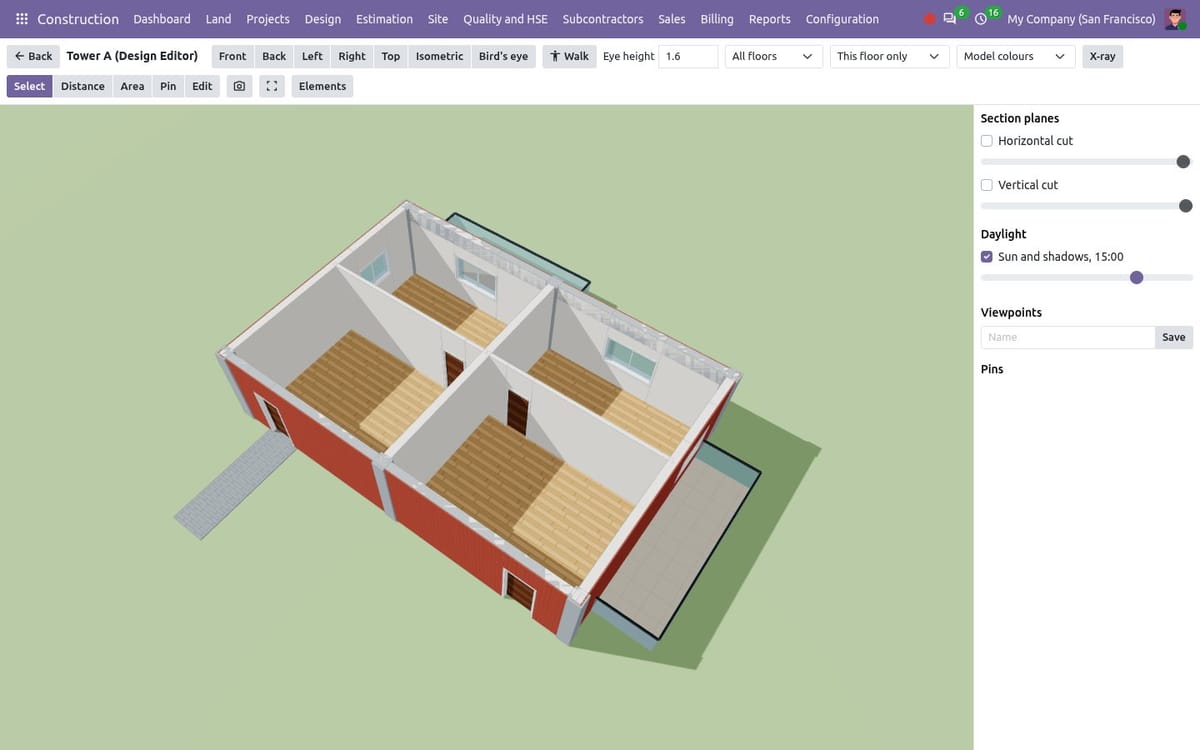1200x750 pixels.
Task: Click the Horizontal cut slider handle
Action: coord(1183,162)
